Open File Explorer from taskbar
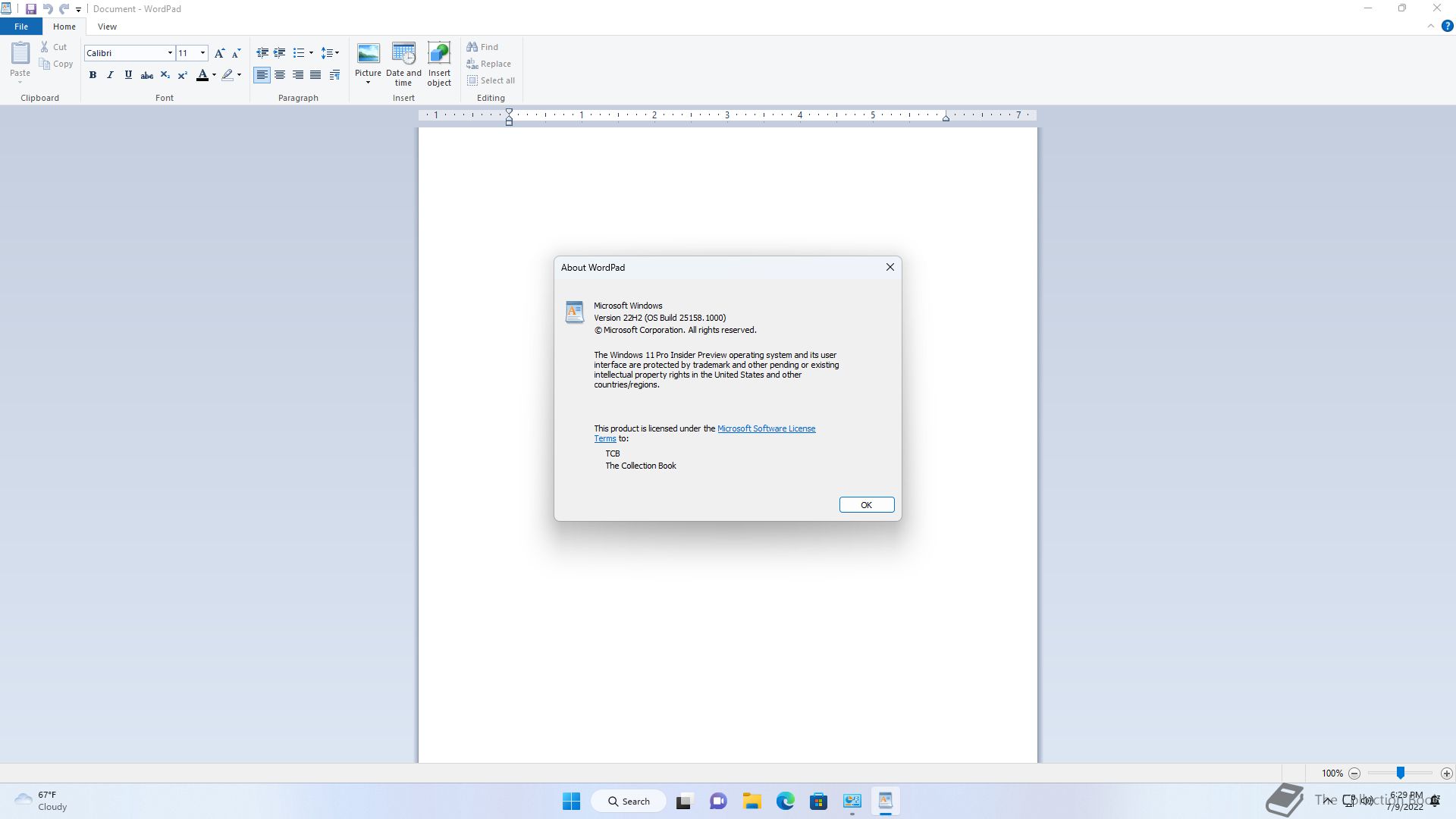1456x819 pixels. tap(752, 802)
